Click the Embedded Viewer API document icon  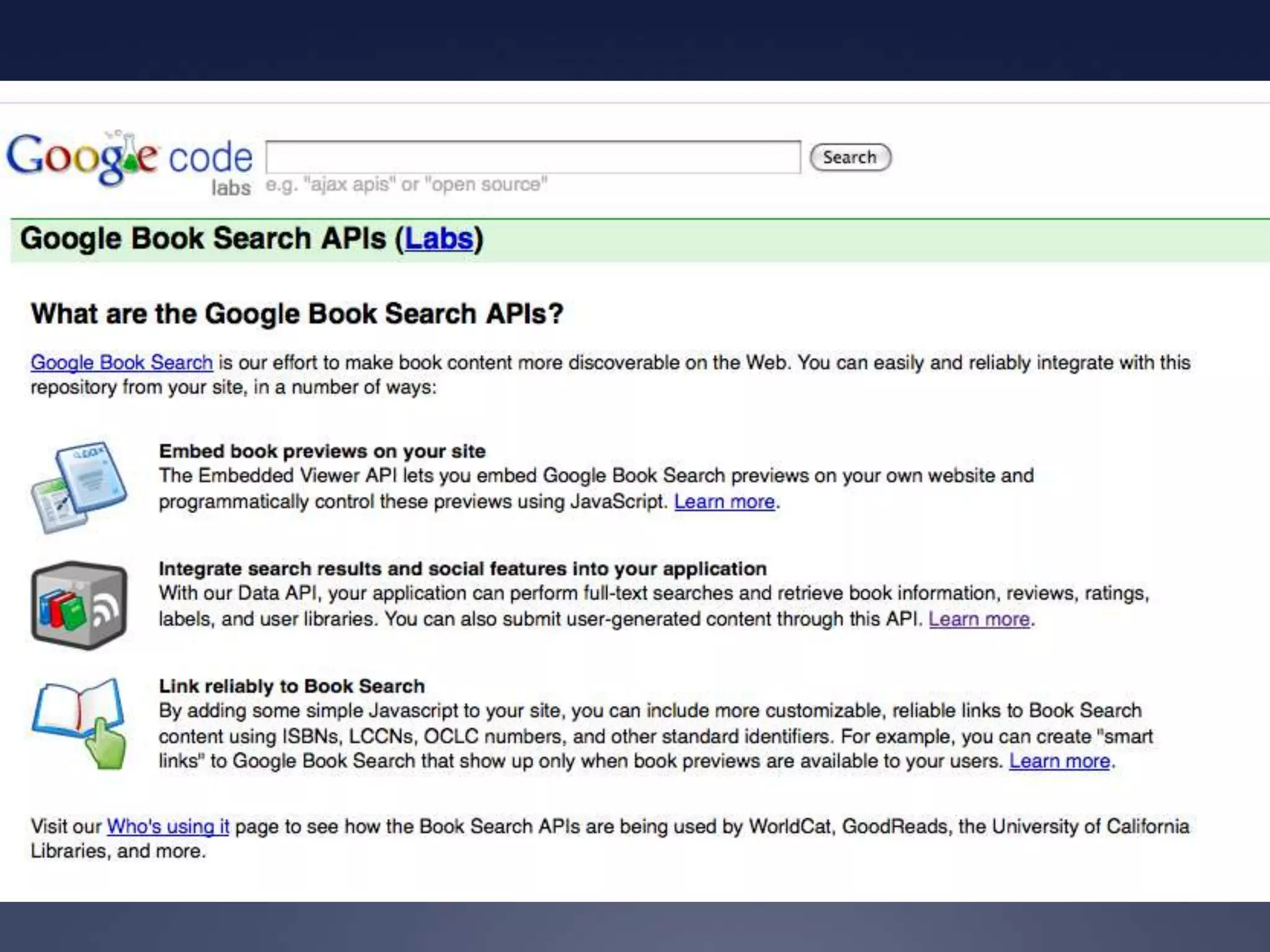(79, 487)
